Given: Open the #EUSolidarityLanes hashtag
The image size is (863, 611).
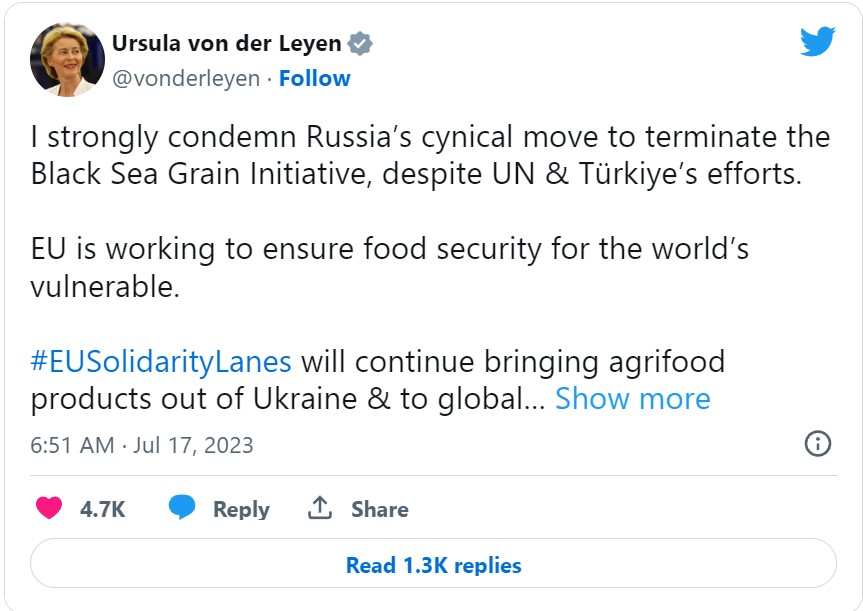Looking at the screenshot, I should [161, 362].
